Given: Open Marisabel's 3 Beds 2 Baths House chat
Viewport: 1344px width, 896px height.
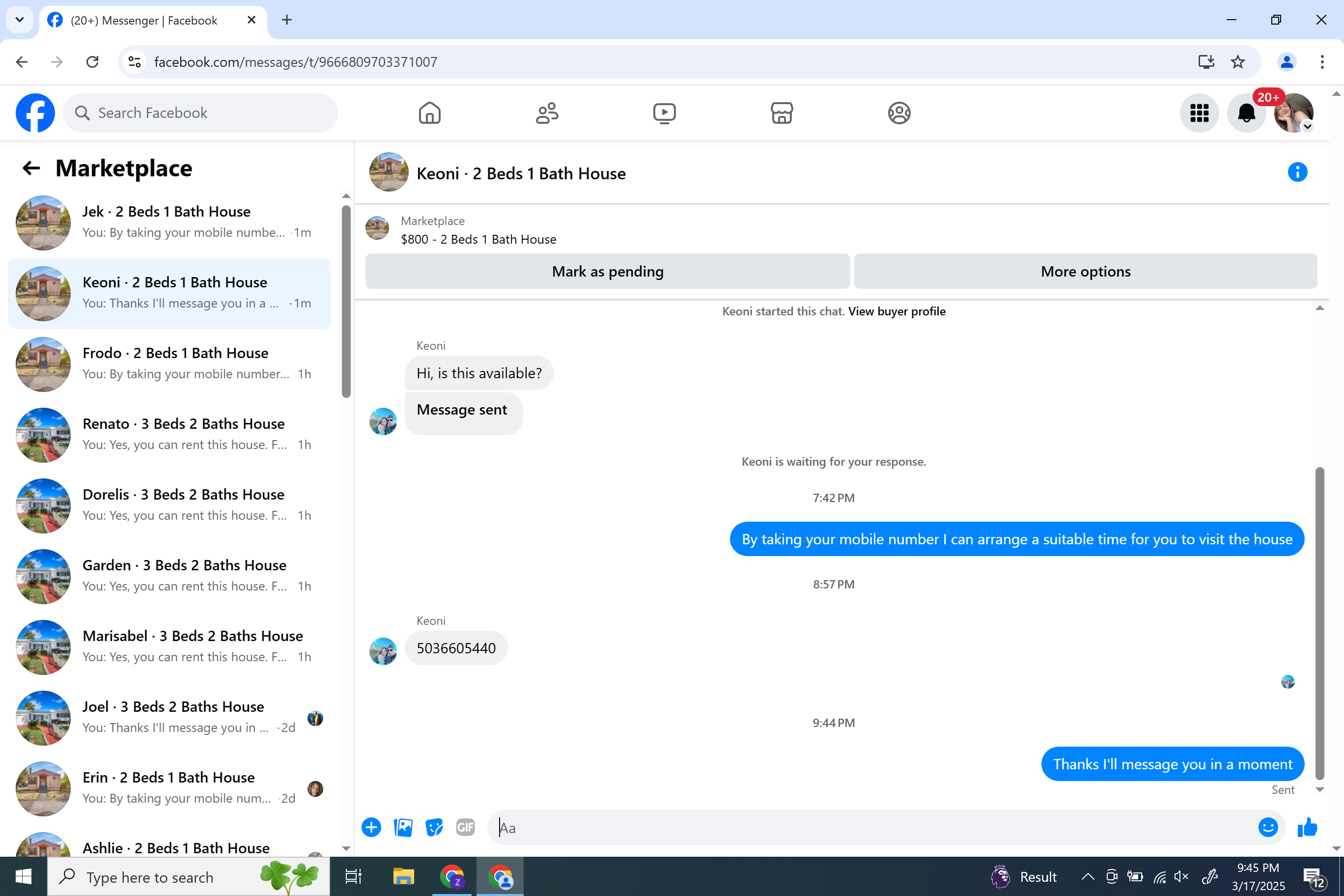Looking at the screenshot, I should tap(169, 647).
